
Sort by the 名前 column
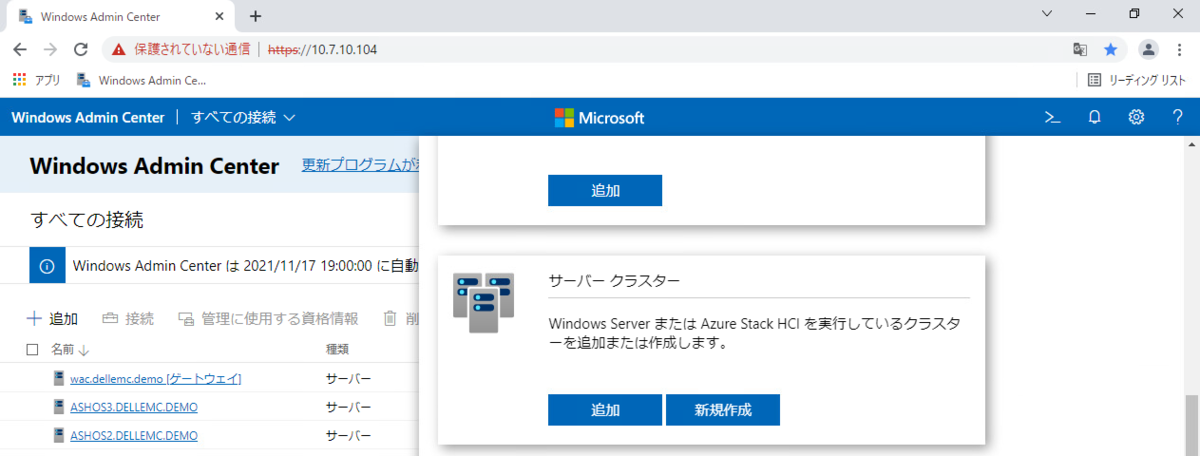click(x=70, y=350)
